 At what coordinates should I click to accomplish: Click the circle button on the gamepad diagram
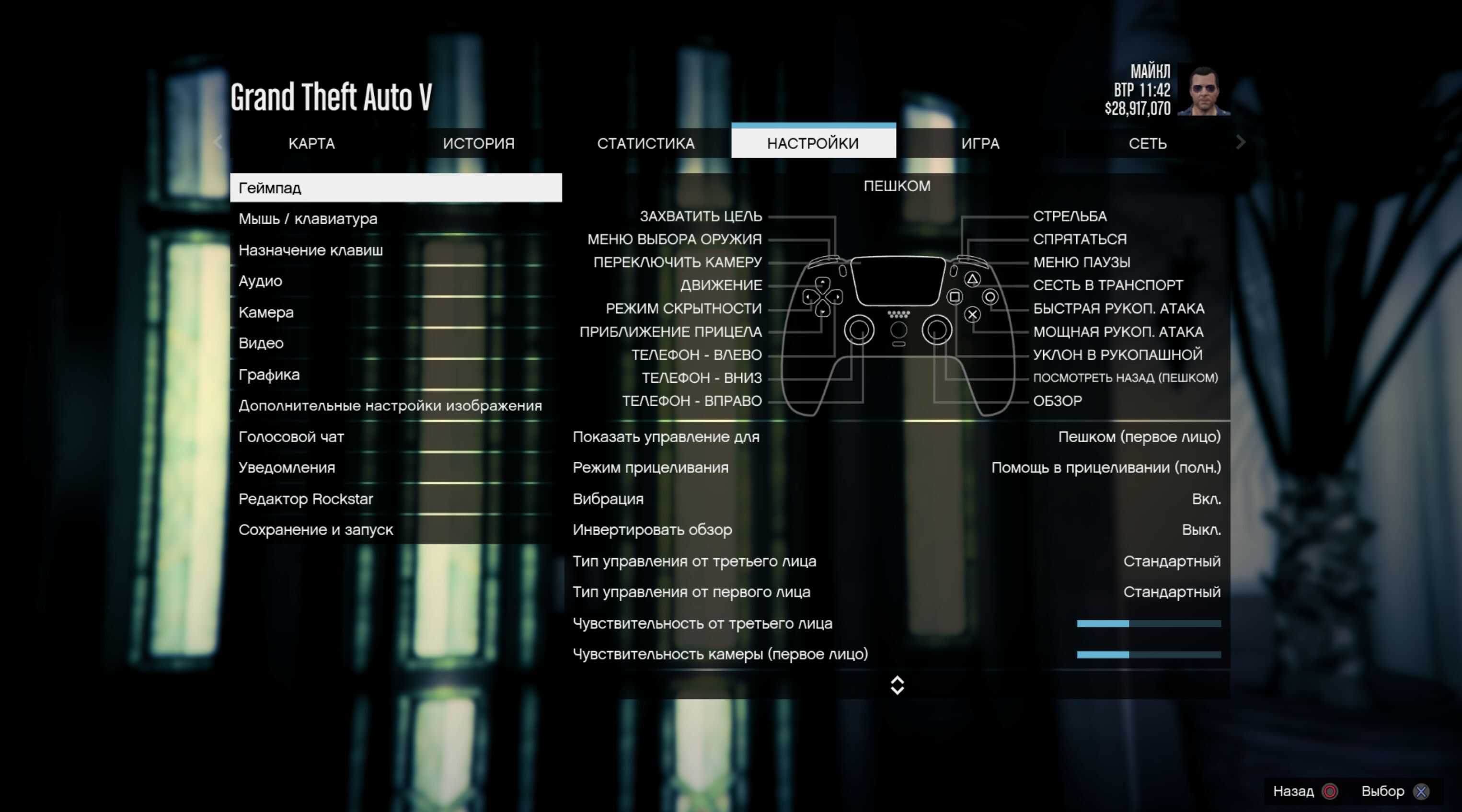click(990, 297)
